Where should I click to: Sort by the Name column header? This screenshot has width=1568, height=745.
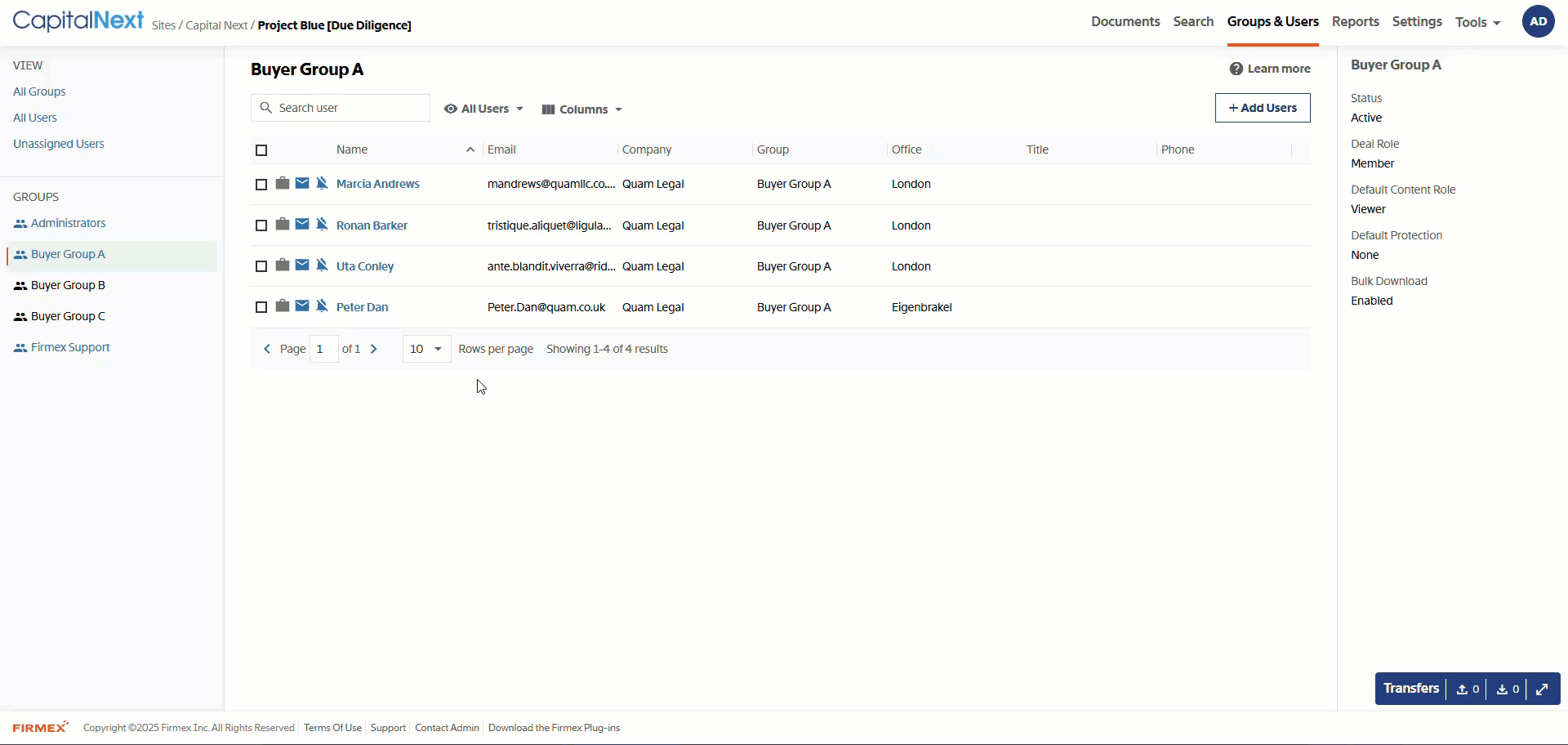point(352,149)
